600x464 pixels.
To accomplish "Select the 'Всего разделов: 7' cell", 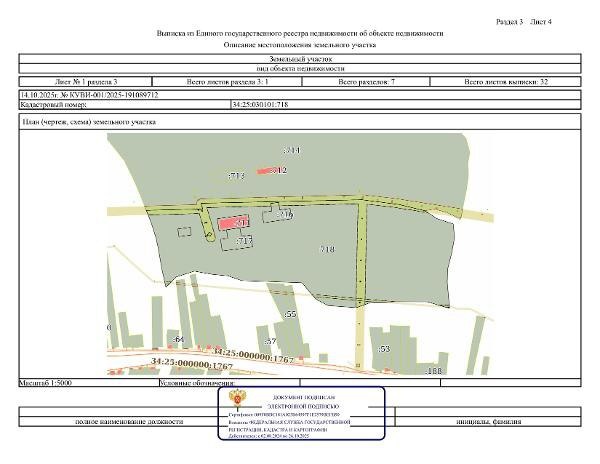I will tap(366, 81).
